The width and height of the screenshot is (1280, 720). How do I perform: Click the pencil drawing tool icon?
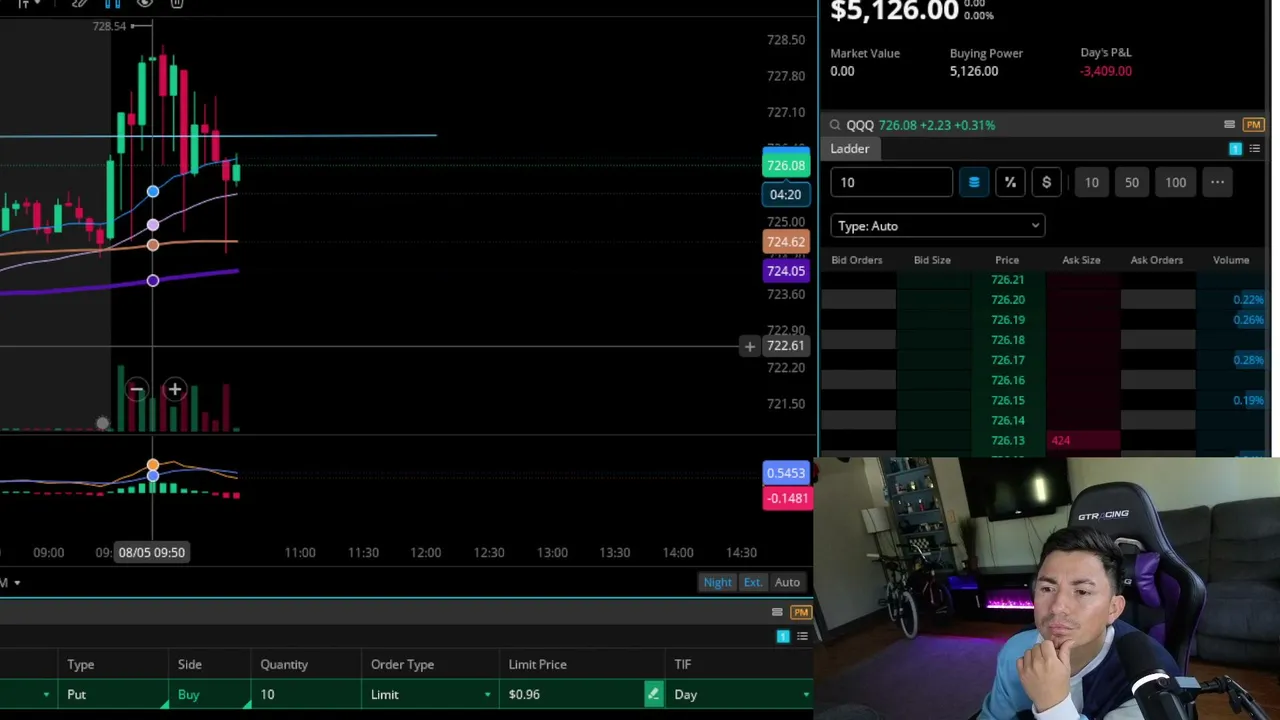coord(80,3)
